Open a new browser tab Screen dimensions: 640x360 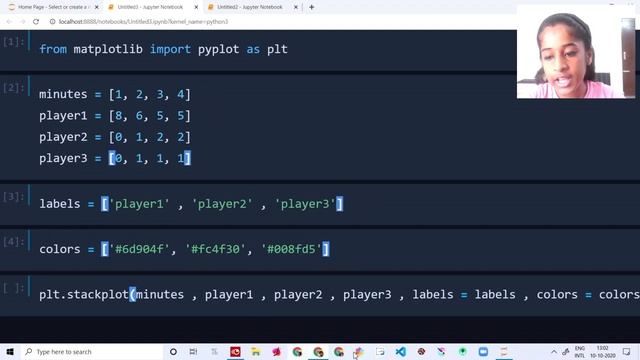[311, 7]
